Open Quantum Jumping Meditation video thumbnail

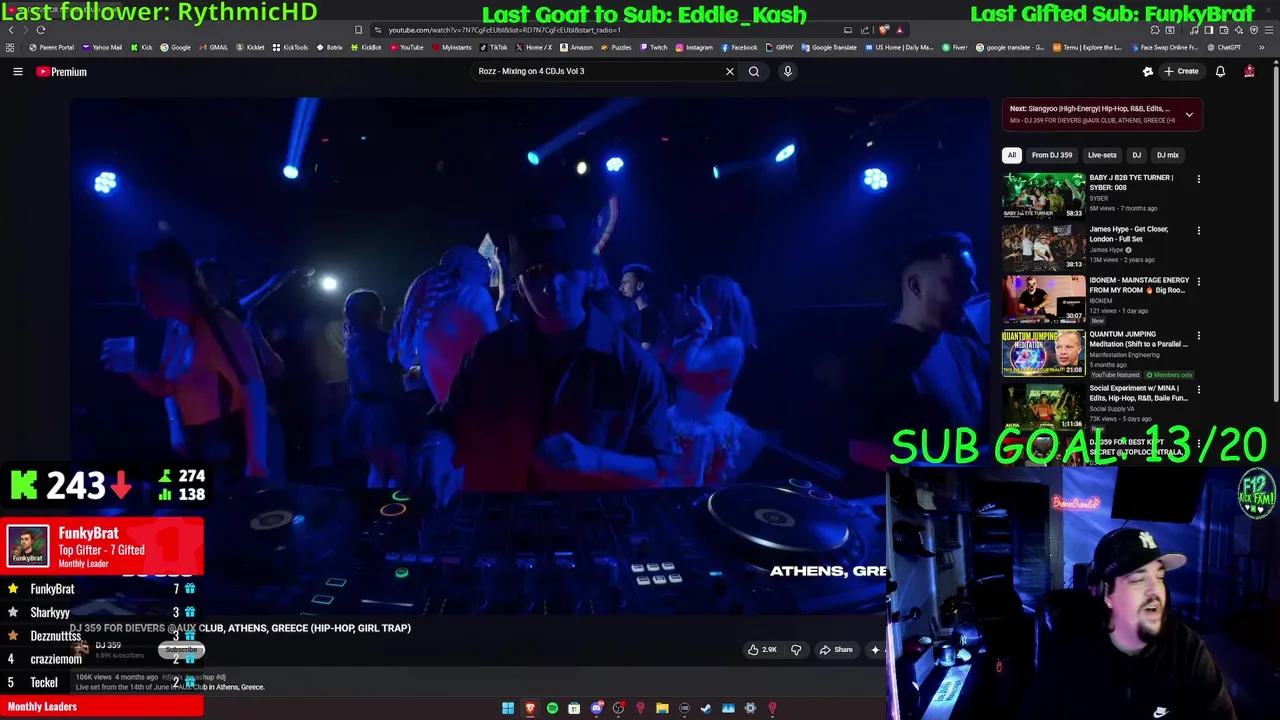click(x=1044, y=354)
